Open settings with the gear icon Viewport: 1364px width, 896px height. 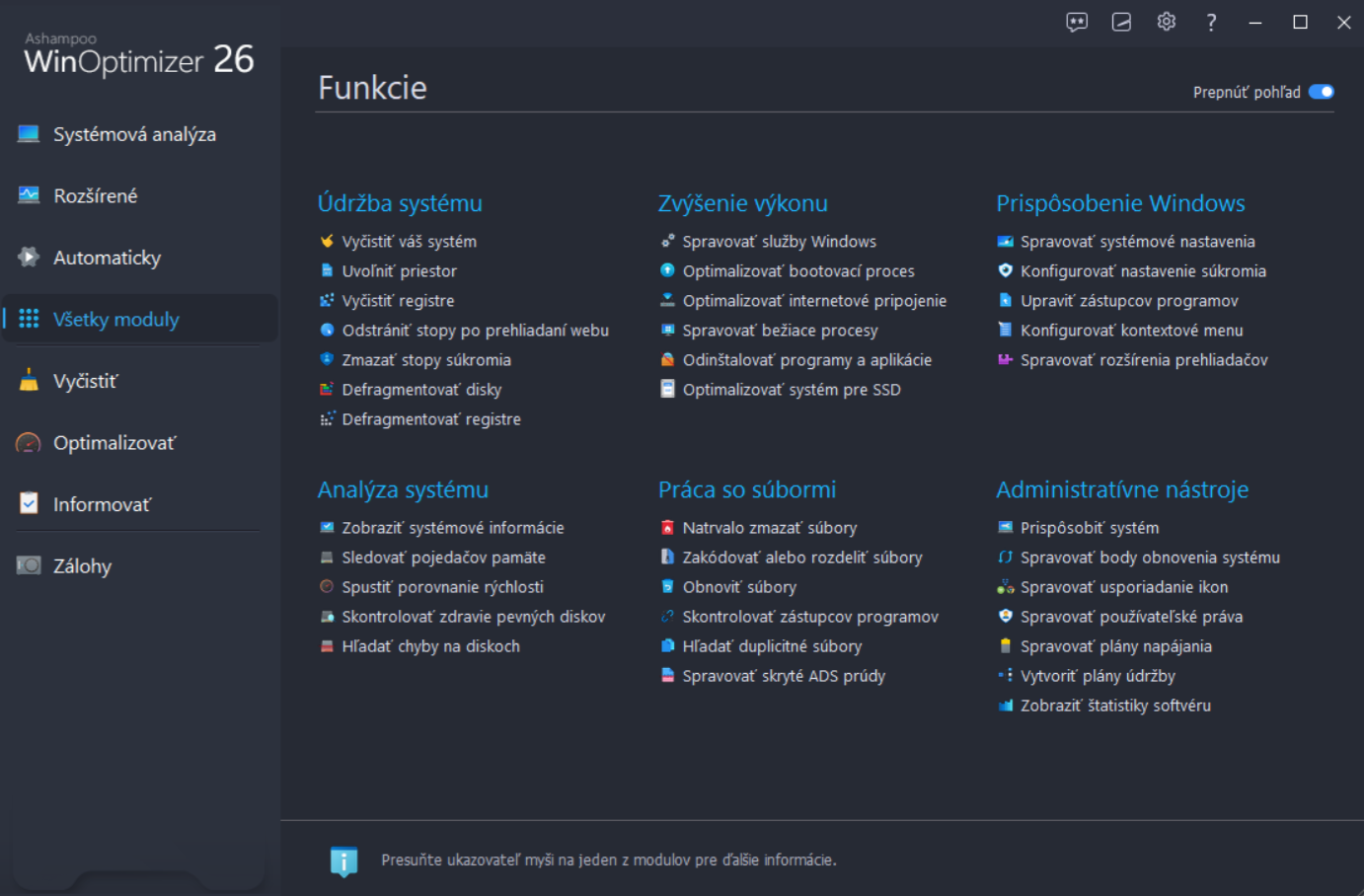coord(1167,22)
